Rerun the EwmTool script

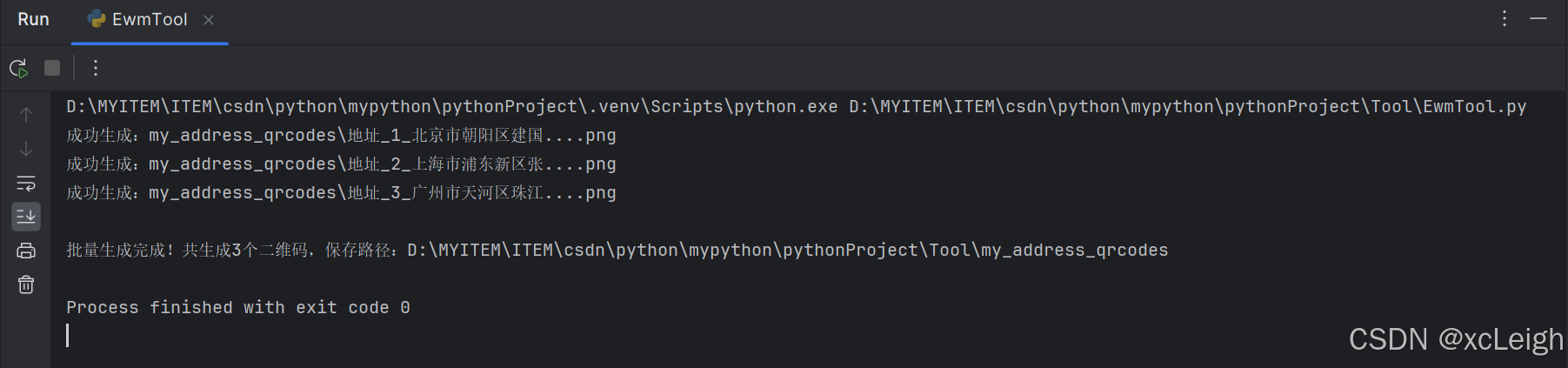(18, 68)
